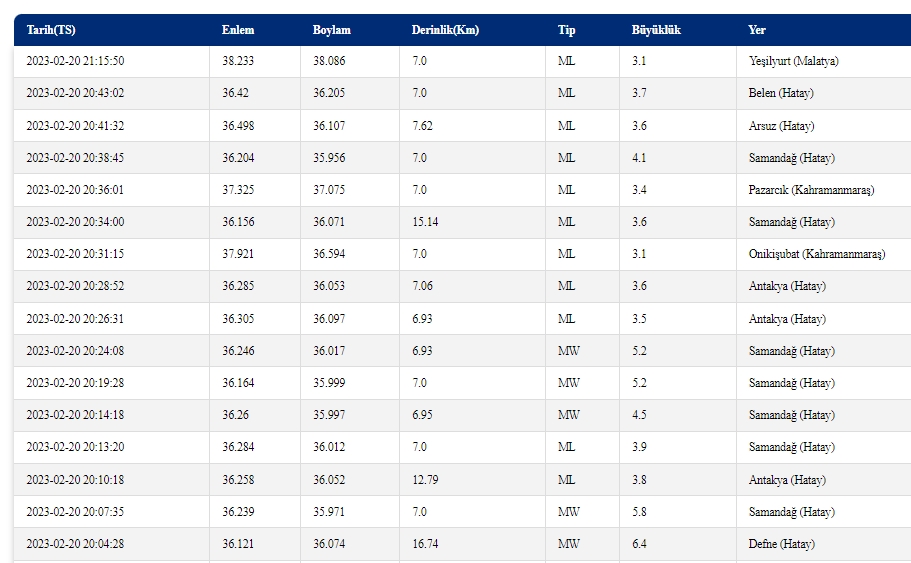This screenshot has height=563, width=911.
Task: Click the Yer column header
Action: pyautogui.click(x=757, y=30)
